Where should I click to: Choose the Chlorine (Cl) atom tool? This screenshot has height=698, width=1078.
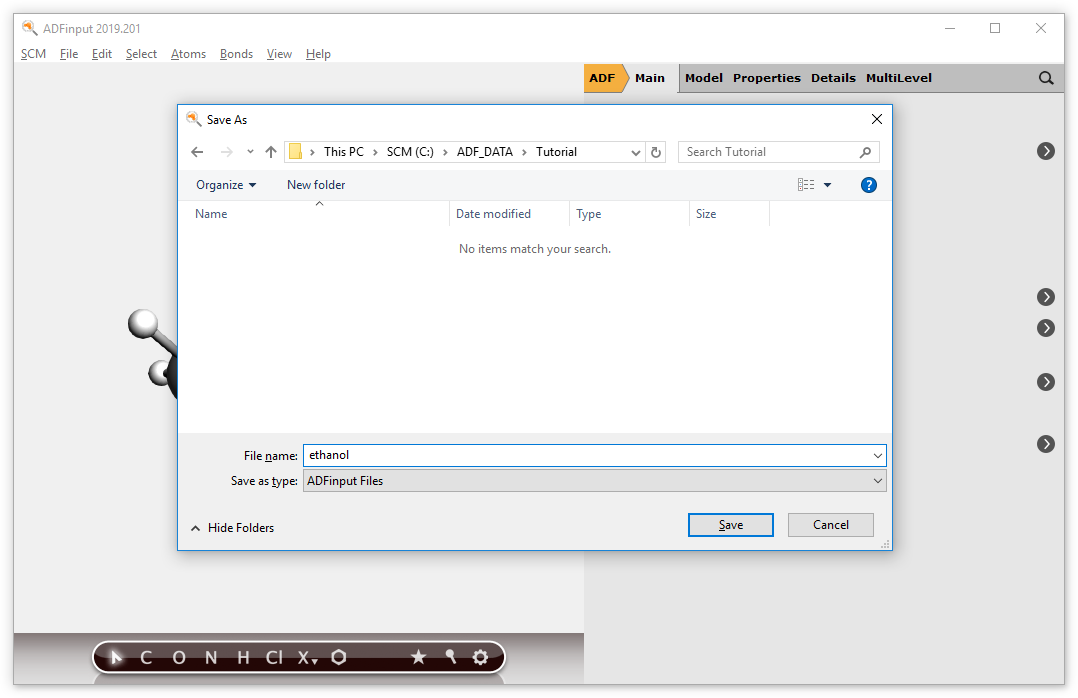coord(274,657)
